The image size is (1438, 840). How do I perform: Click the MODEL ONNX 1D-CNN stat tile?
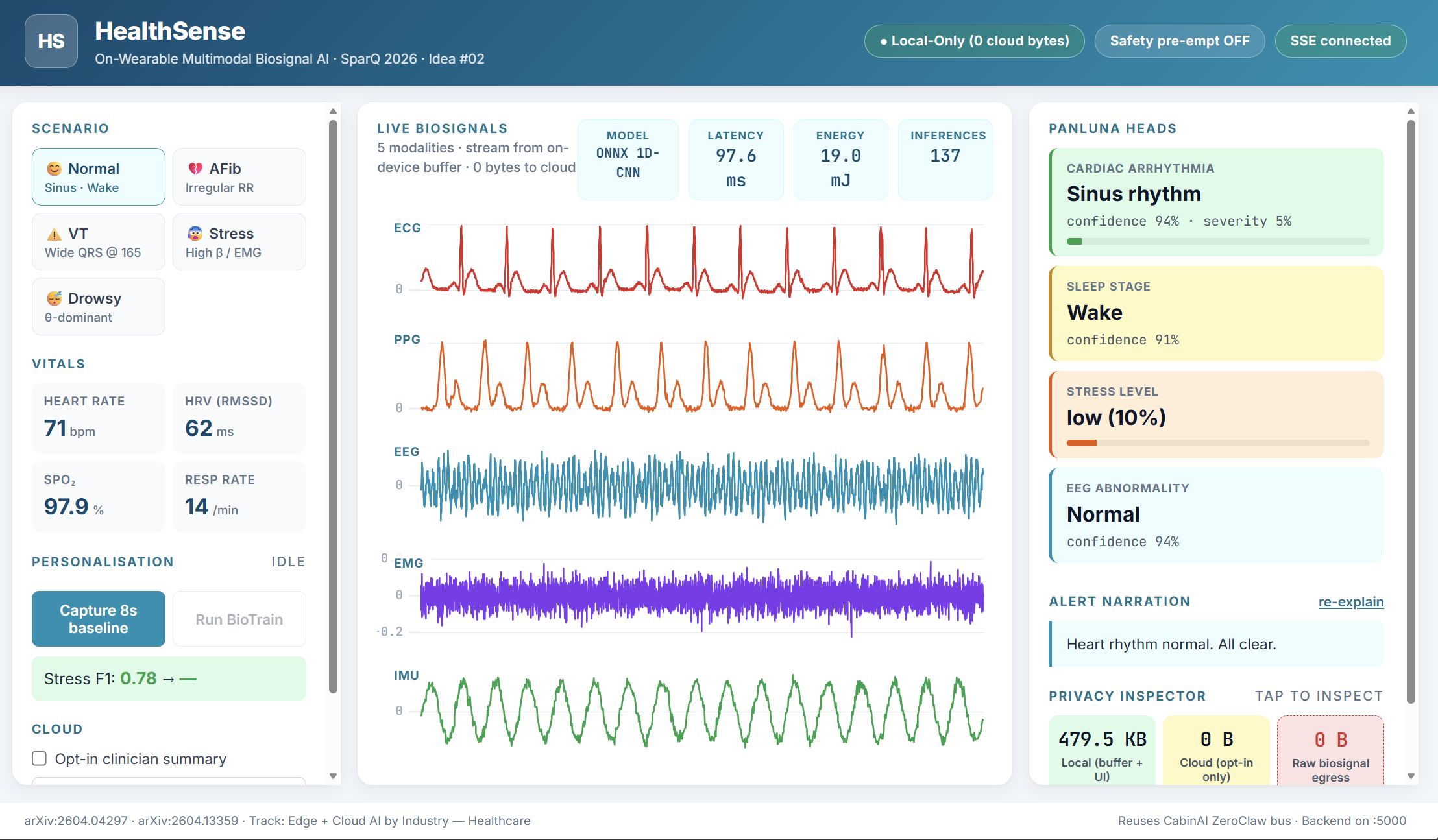[628, 160]
